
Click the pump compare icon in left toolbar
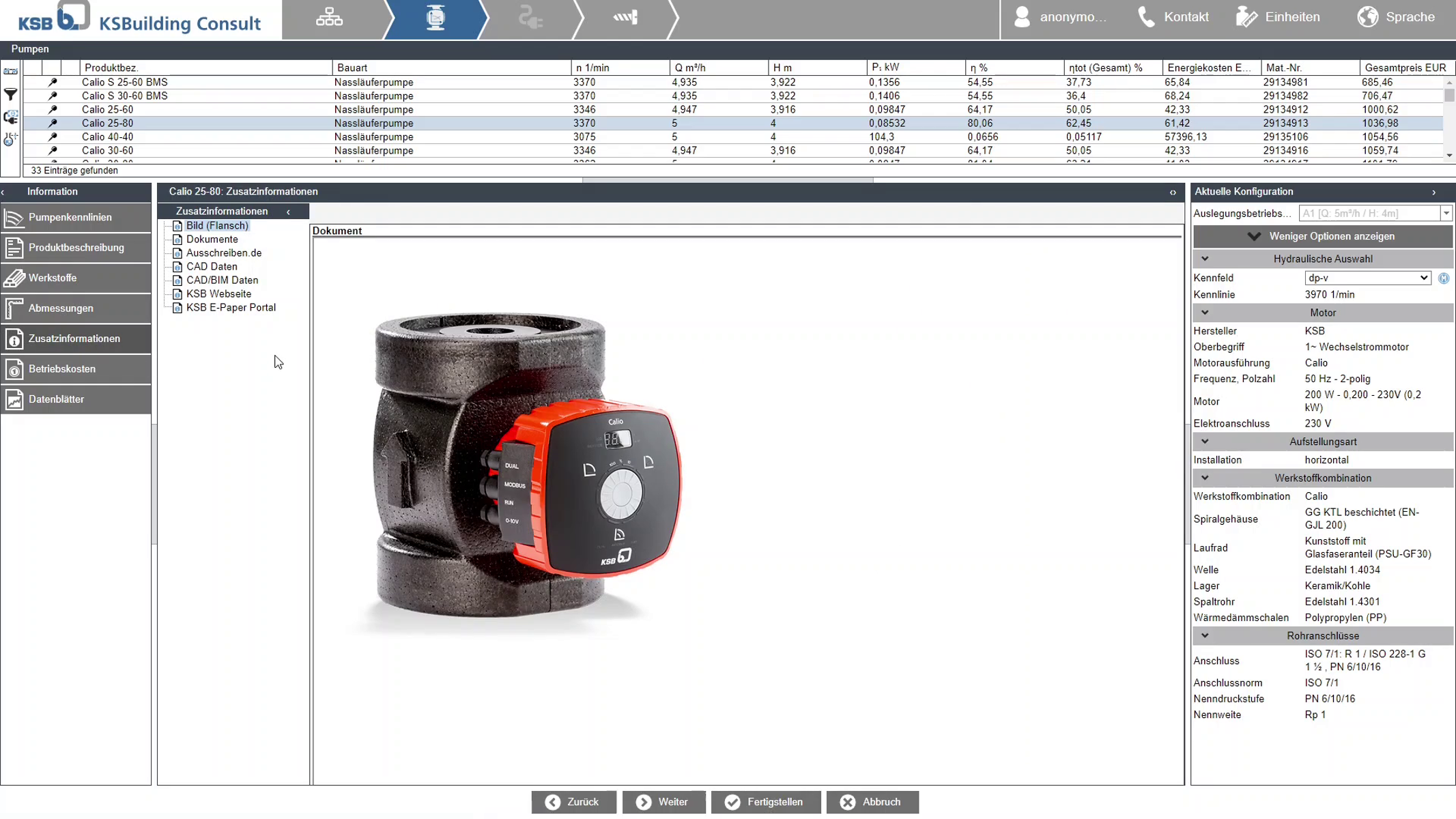pos(10,117)
